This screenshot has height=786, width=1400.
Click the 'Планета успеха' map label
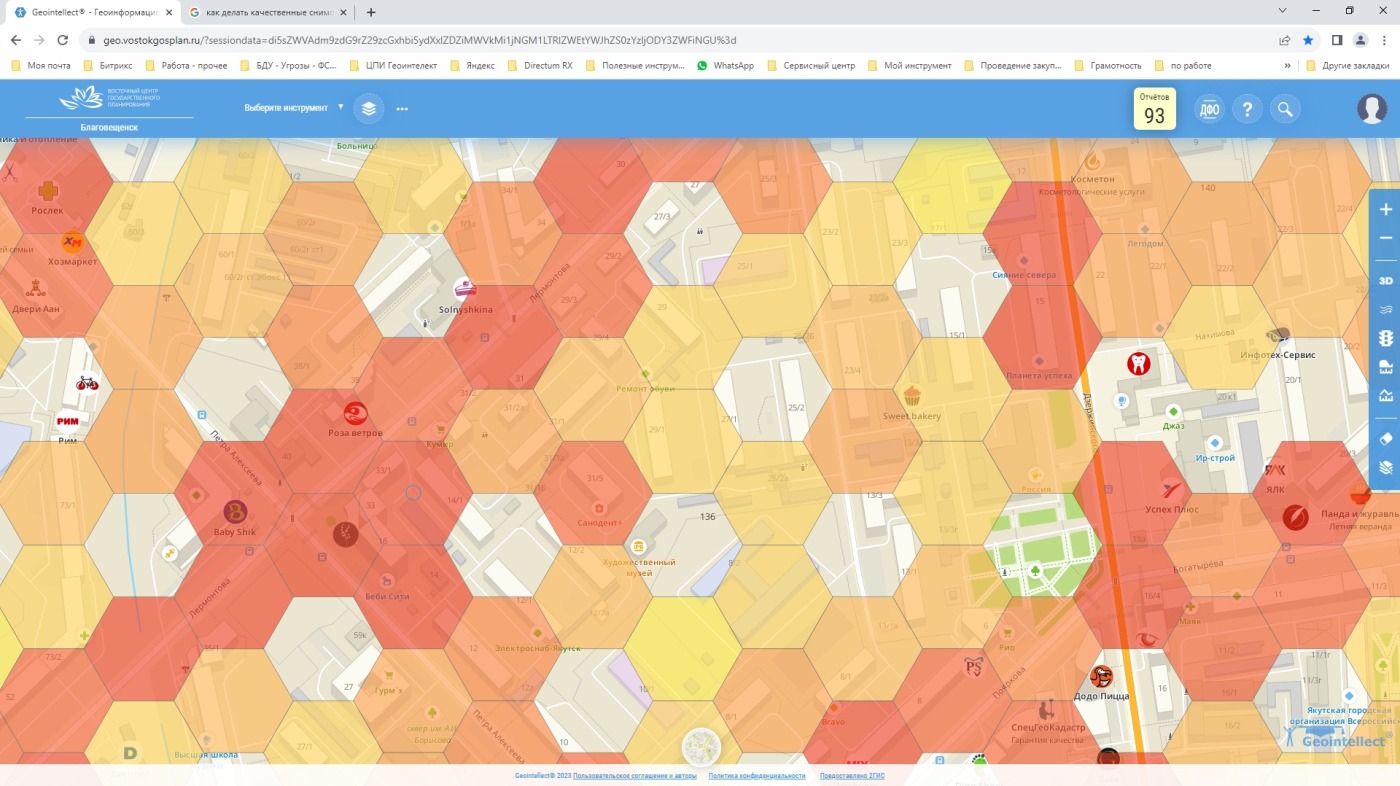[1039, 376]
